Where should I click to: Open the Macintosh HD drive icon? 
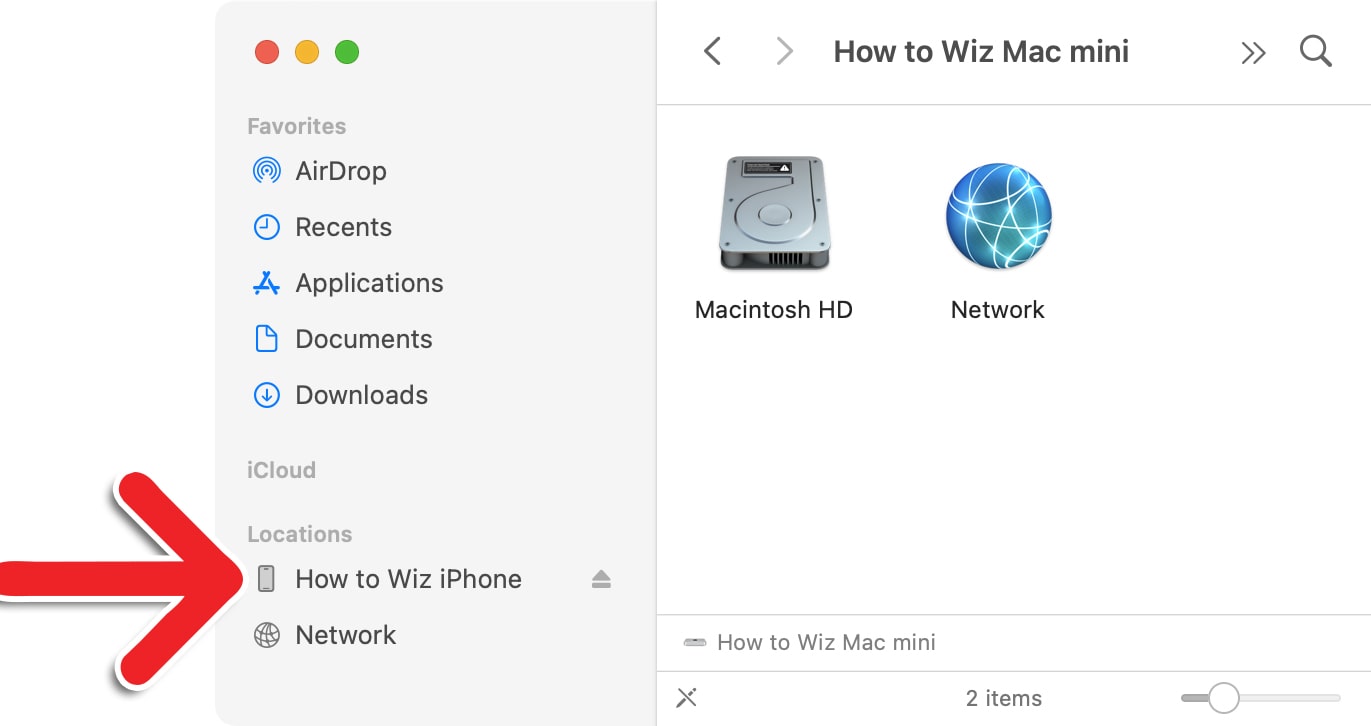[774, 214]
